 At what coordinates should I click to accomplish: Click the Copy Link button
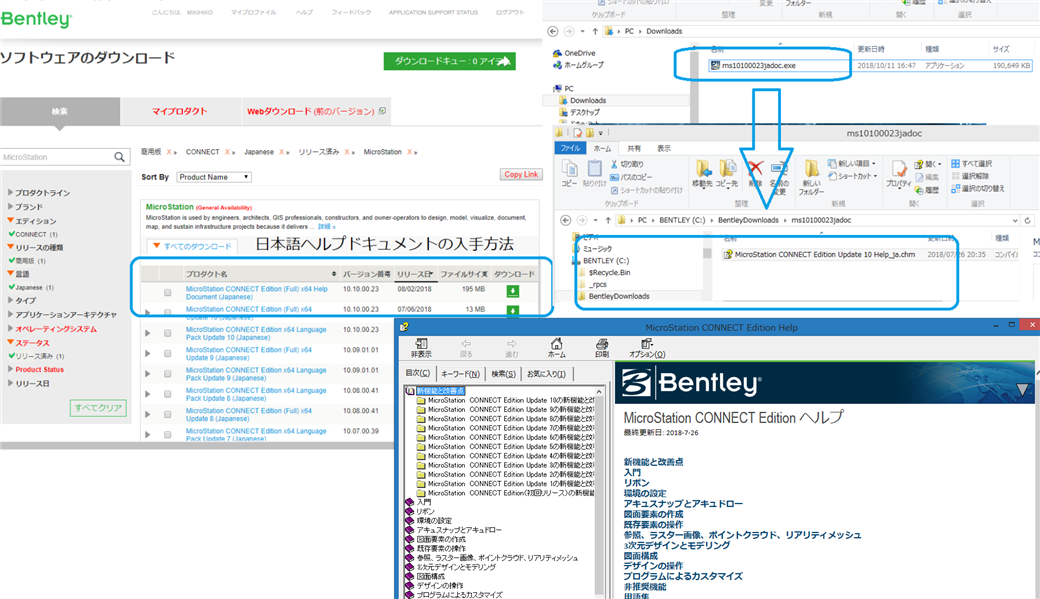pyautogui.click(x=521, y=174)
